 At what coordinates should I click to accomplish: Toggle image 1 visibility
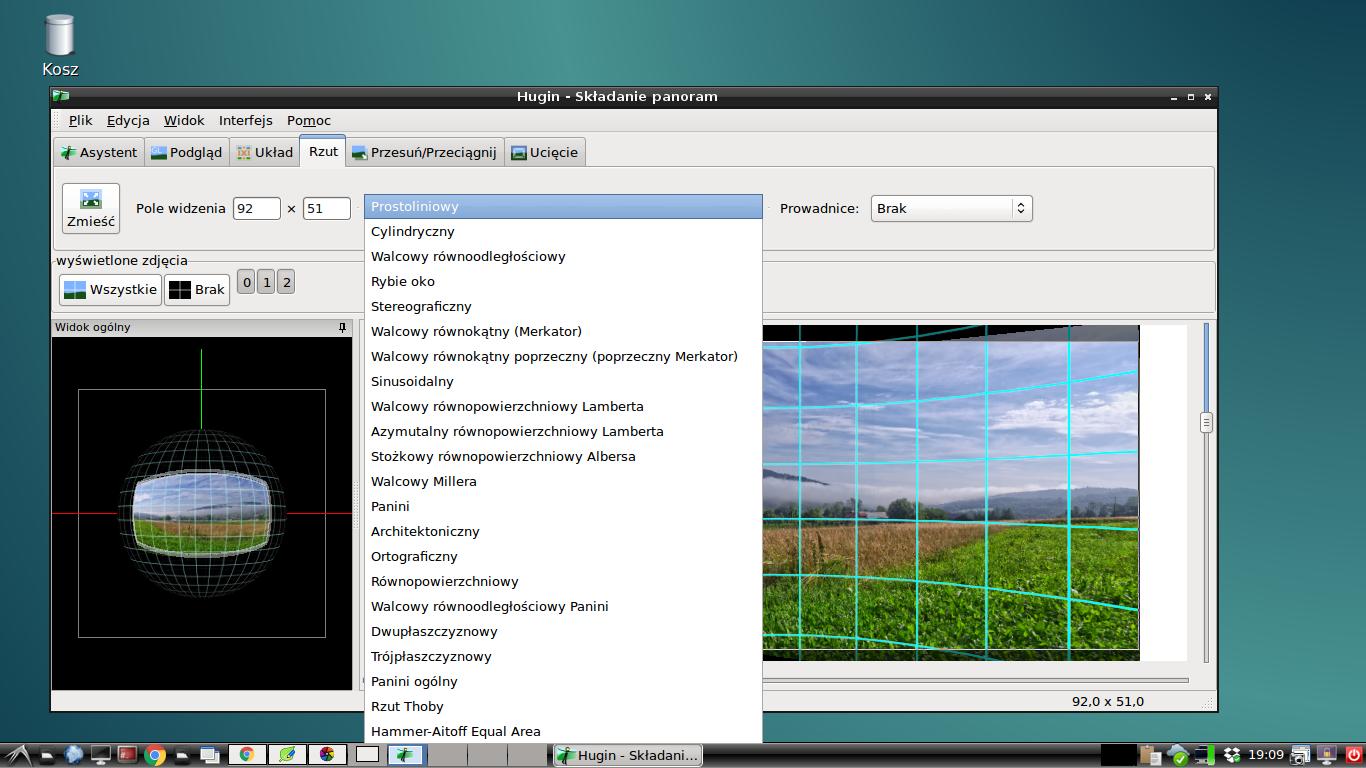coord(266,282)
